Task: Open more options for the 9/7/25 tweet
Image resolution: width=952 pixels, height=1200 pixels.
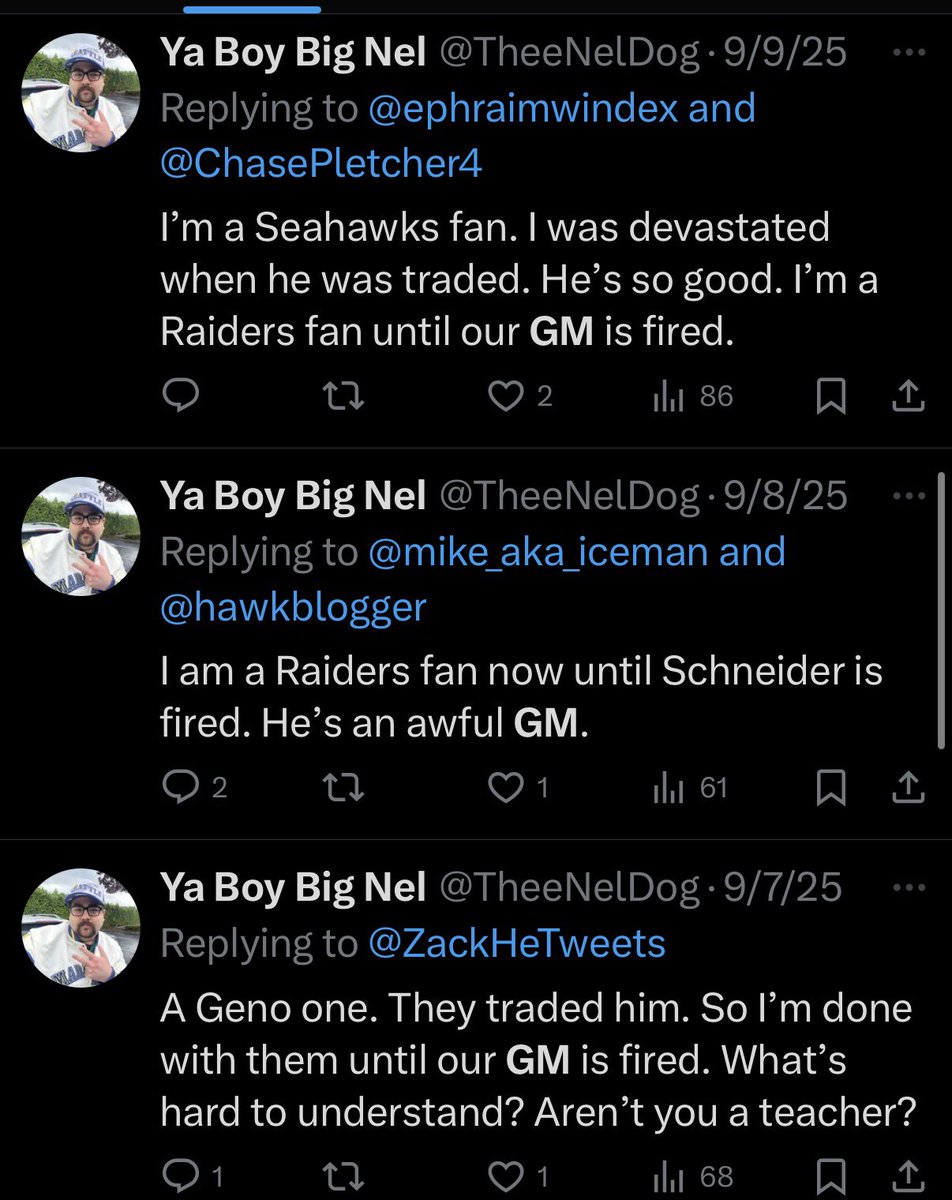Action: tap(909, 888)
